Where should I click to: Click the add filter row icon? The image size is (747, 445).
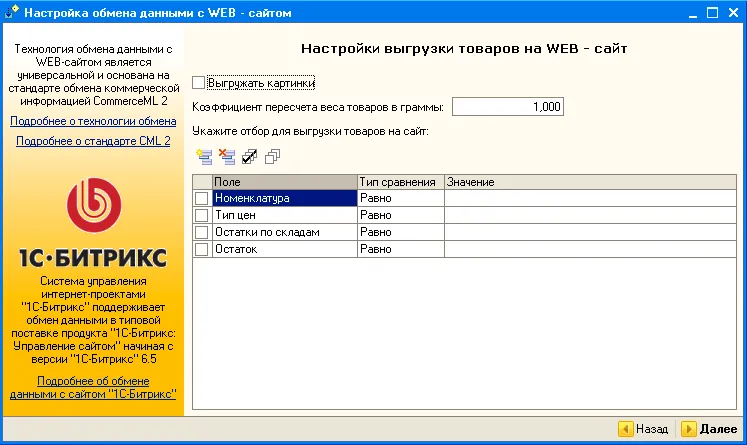click(204, 155)
